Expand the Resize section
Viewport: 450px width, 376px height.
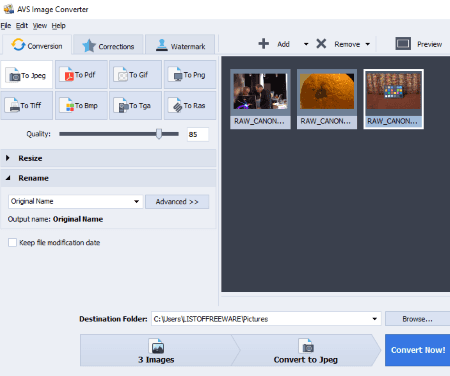click(108, 158)
